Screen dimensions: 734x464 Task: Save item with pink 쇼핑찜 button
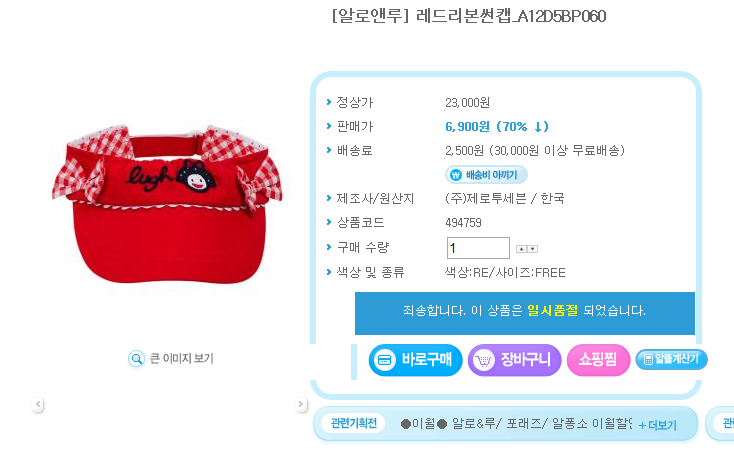pyautogui.click(x=598, y=360)
